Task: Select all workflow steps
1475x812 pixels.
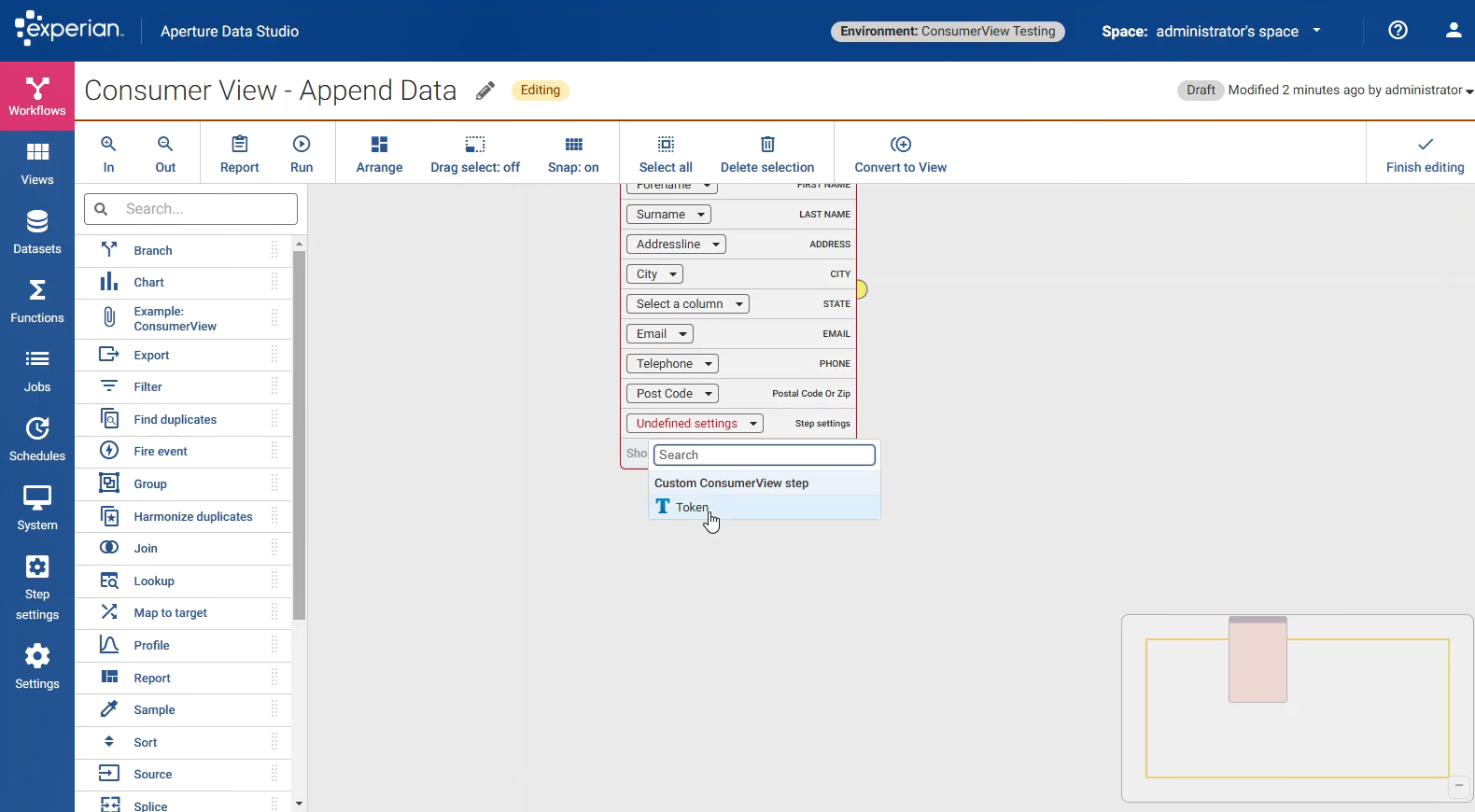Action: click(666, 154)
